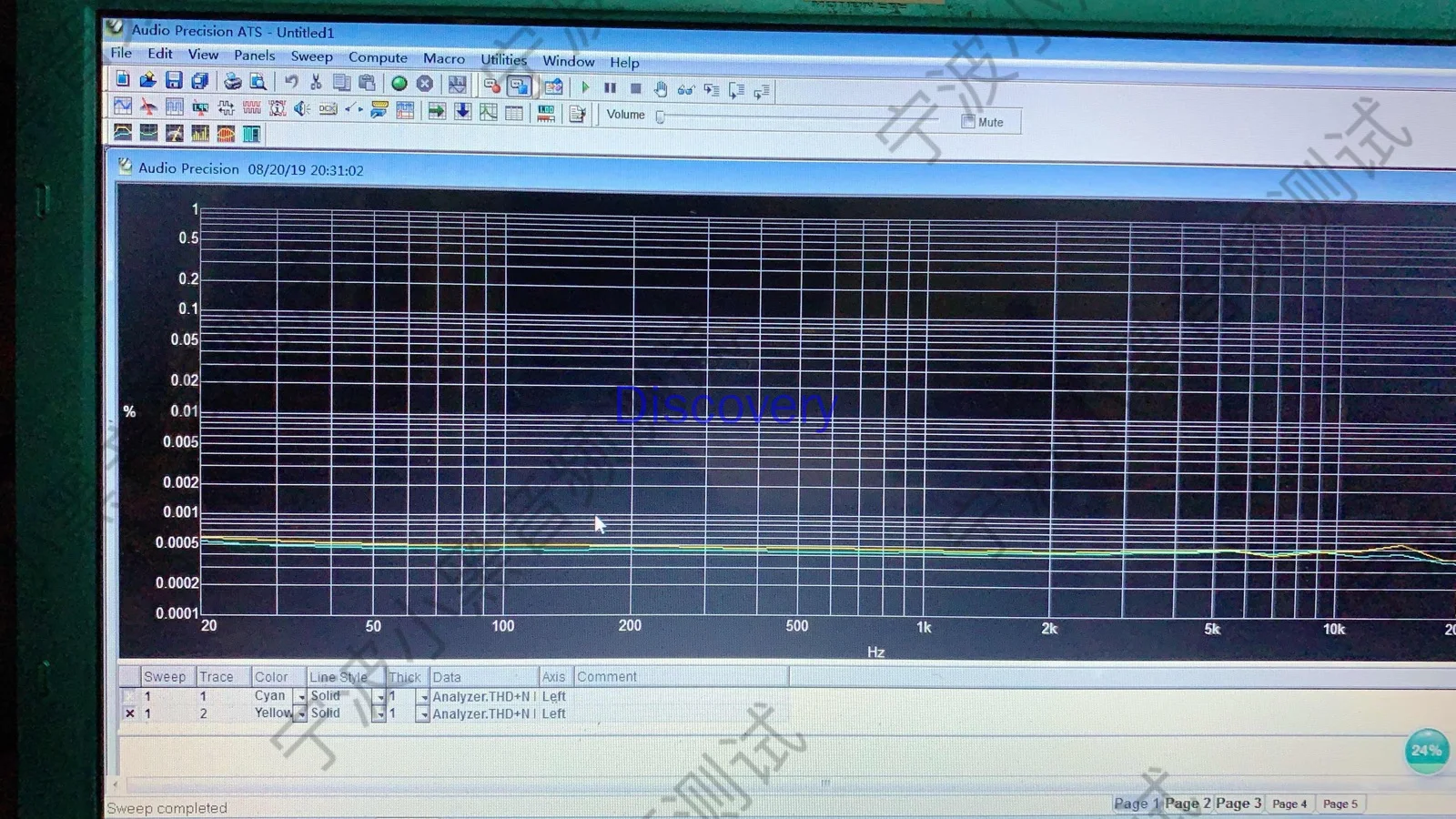This screenshot has height=819, width=1456.
Task: Click the Pause sweep control
Action: [609, 88]
